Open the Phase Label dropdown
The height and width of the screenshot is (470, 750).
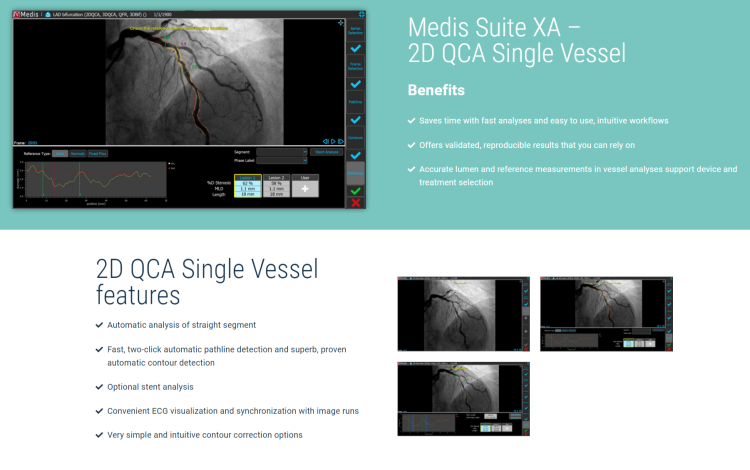(x=282, y=160)
